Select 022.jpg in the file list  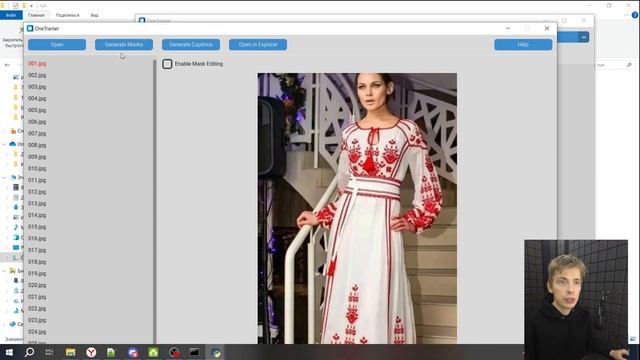(x=37, y=309)
